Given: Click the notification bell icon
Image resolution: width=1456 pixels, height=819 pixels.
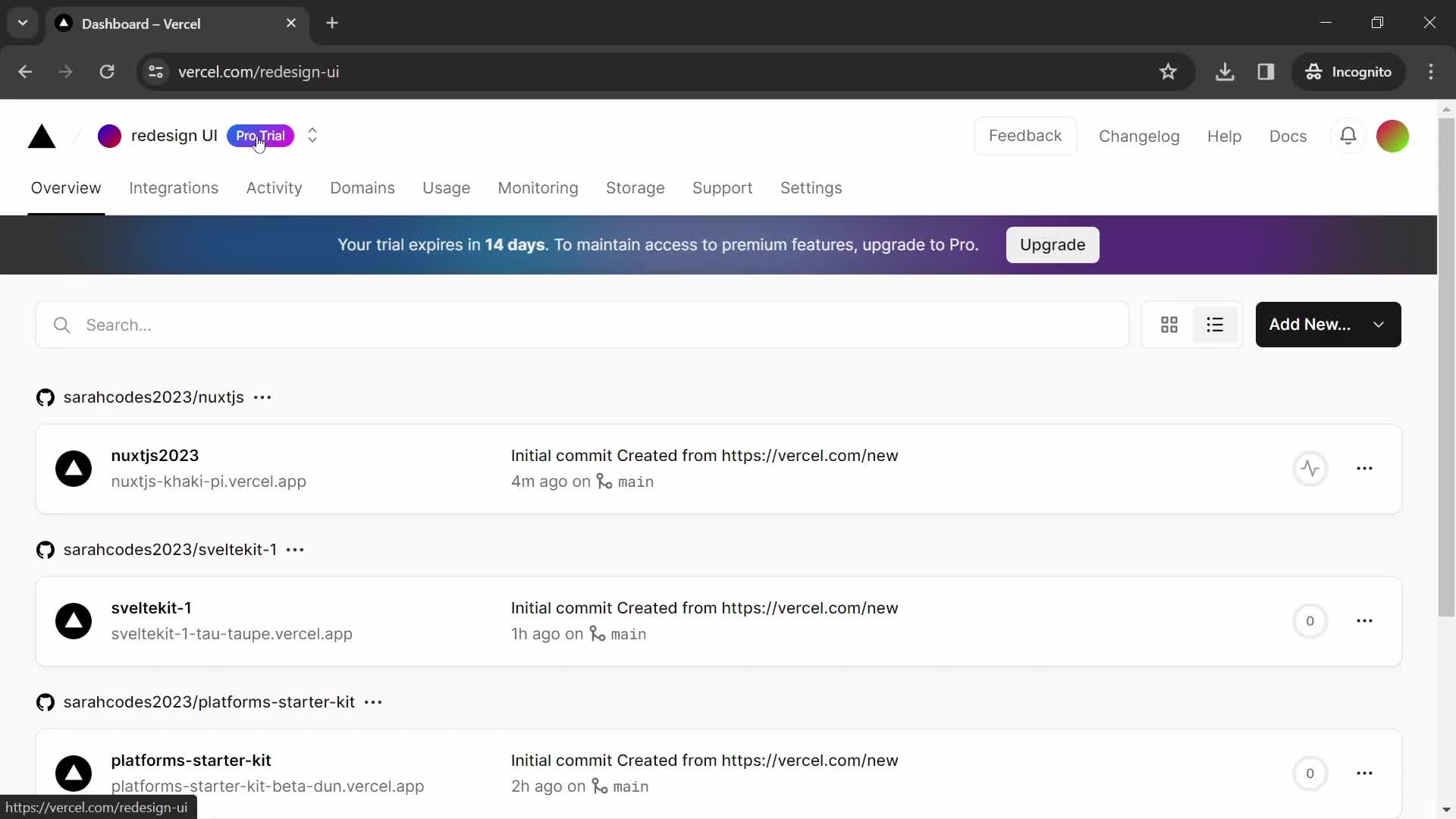Looking at the screenshot, I should pyautogui.click(x=1348, y=135).
